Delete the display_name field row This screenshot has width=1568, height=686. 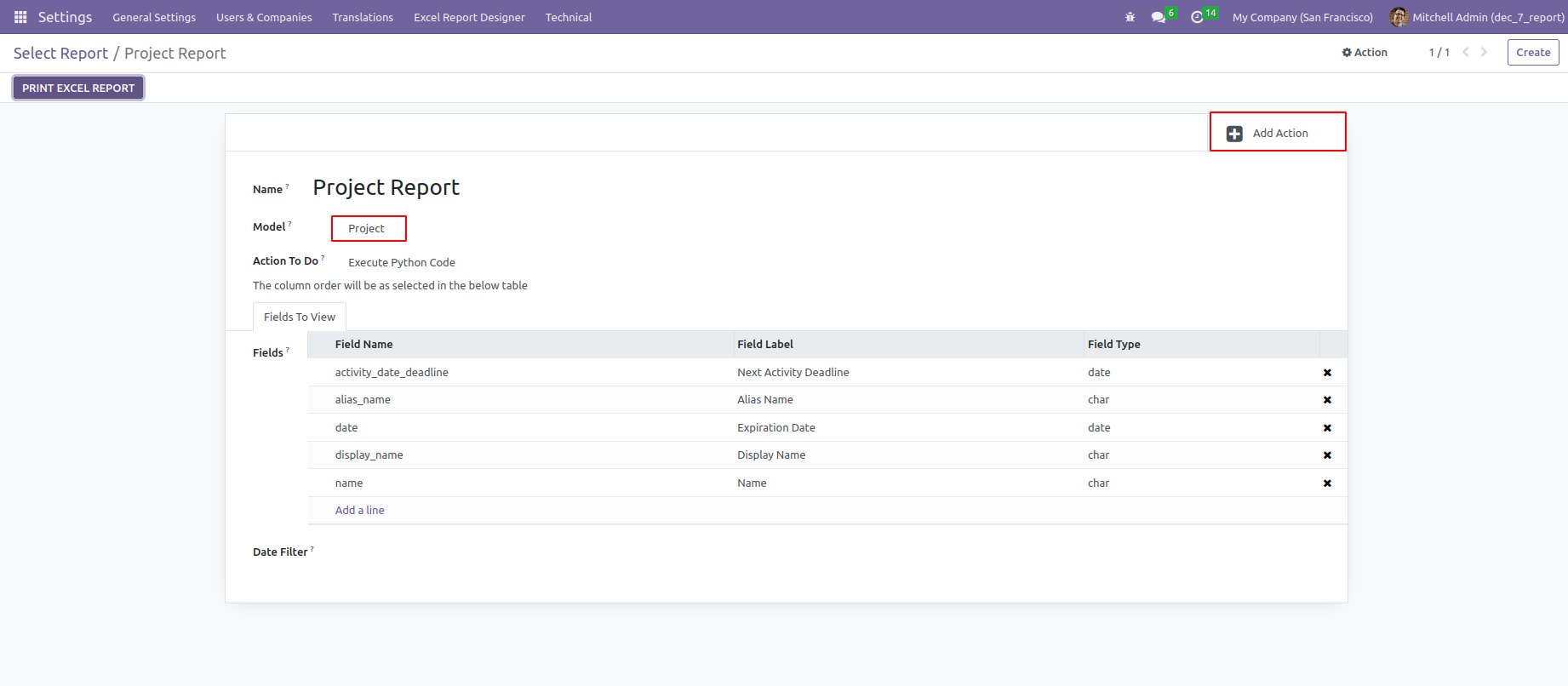coord(1327,455)
